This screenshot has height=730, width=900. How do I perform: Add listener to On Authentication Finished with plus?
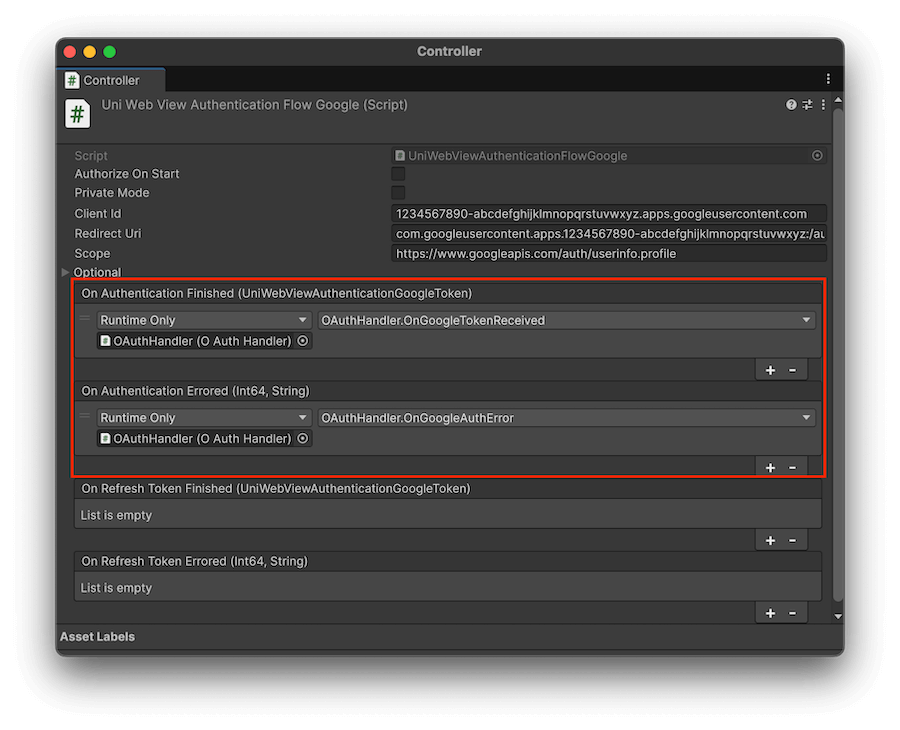point(770,370)
